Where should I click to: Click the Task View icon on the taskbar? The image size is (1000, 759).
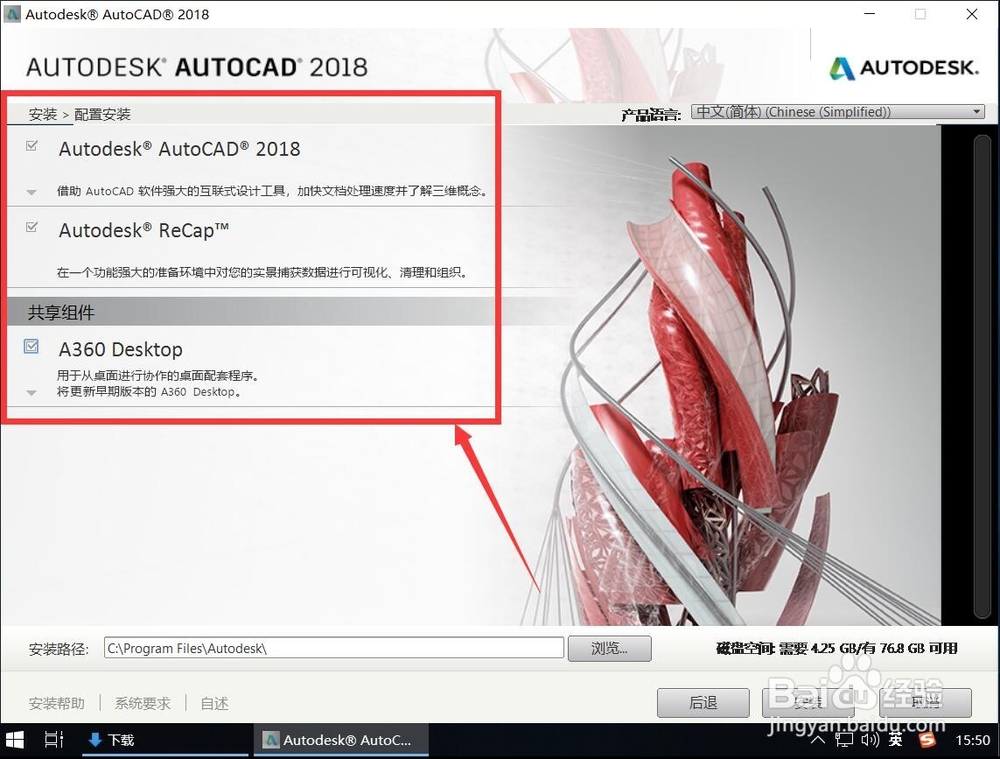(x=54, y=740)
